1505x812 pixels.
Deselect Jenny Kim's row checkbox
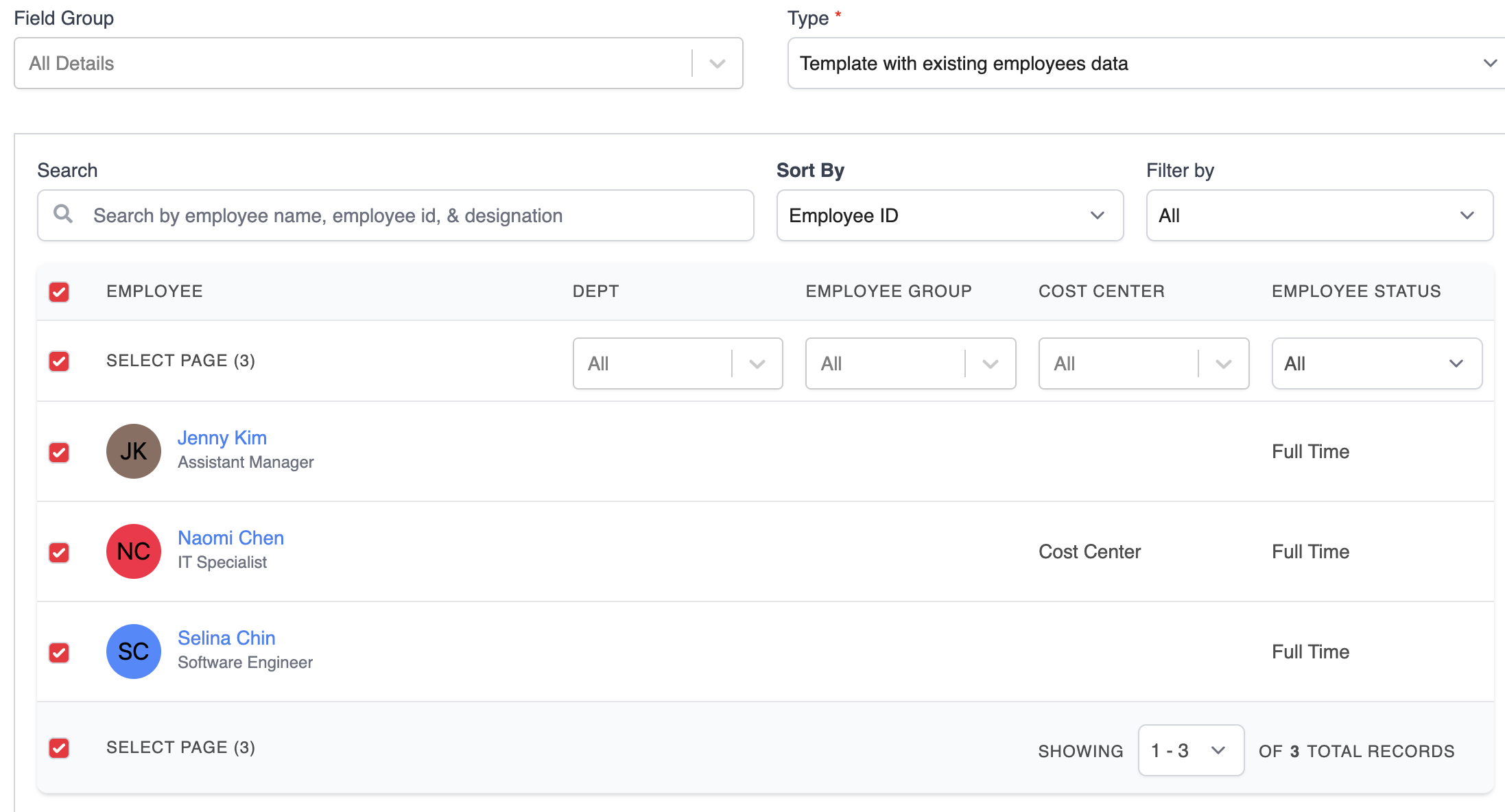60,453
